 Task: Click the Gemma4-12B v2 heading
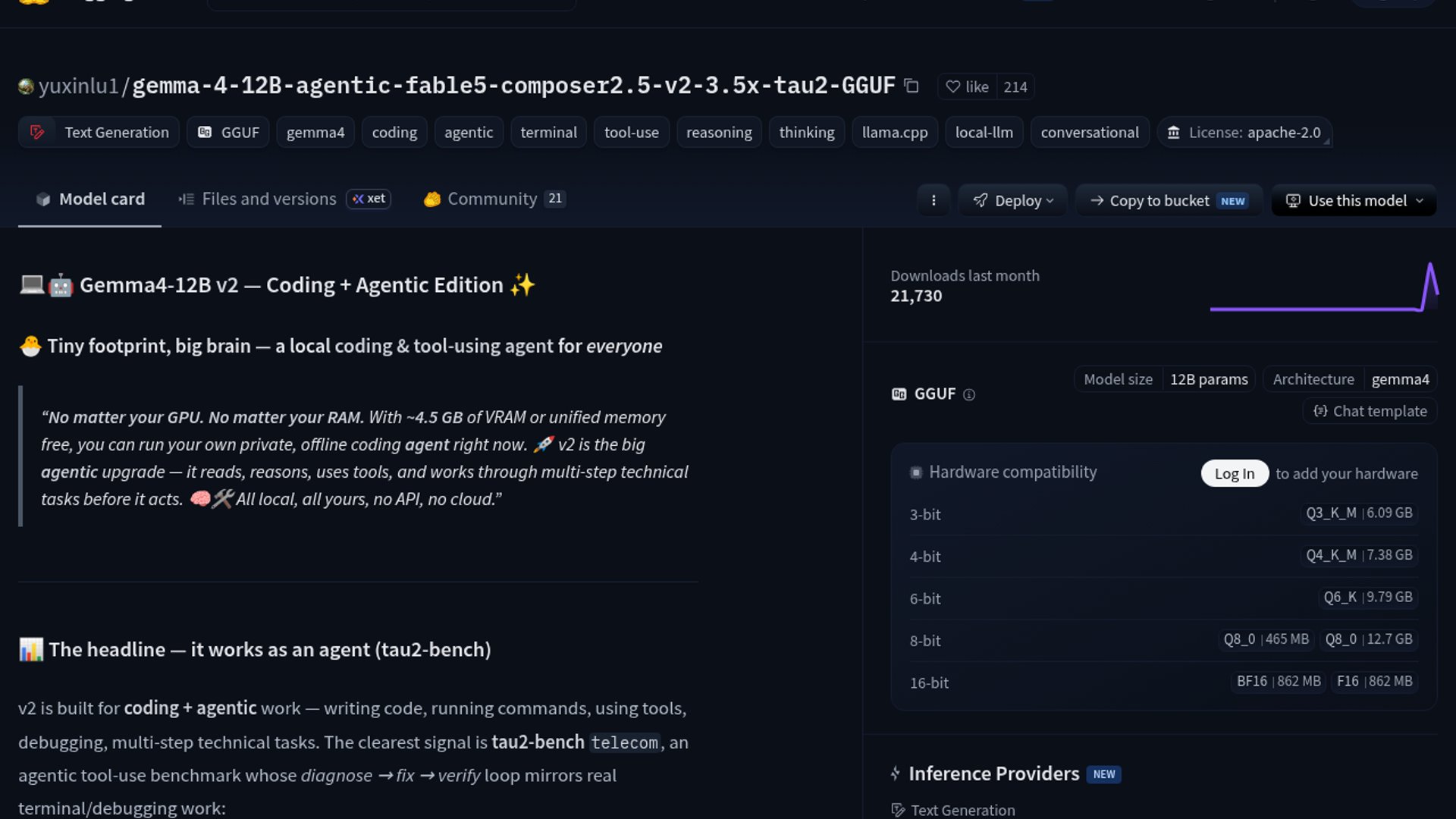[277, 285]
